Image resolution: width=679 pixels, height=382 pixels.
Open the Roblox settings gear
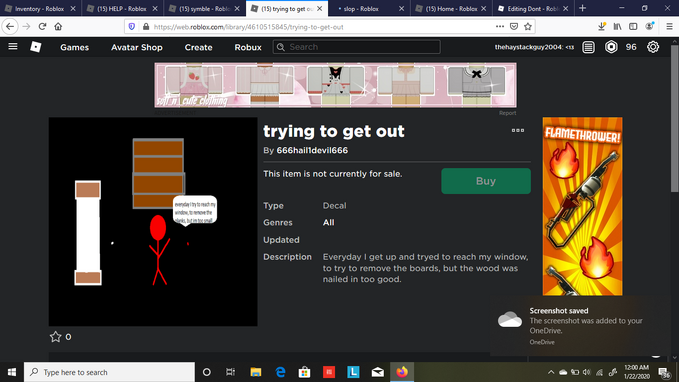coord(653,47)
